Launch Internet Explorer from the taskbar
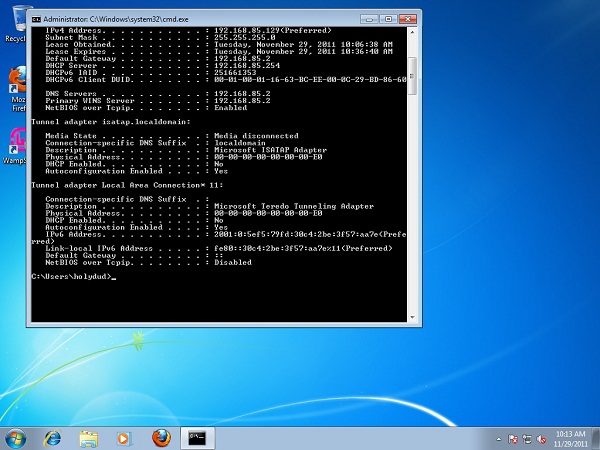600x450 pixels. click(53, 437)
